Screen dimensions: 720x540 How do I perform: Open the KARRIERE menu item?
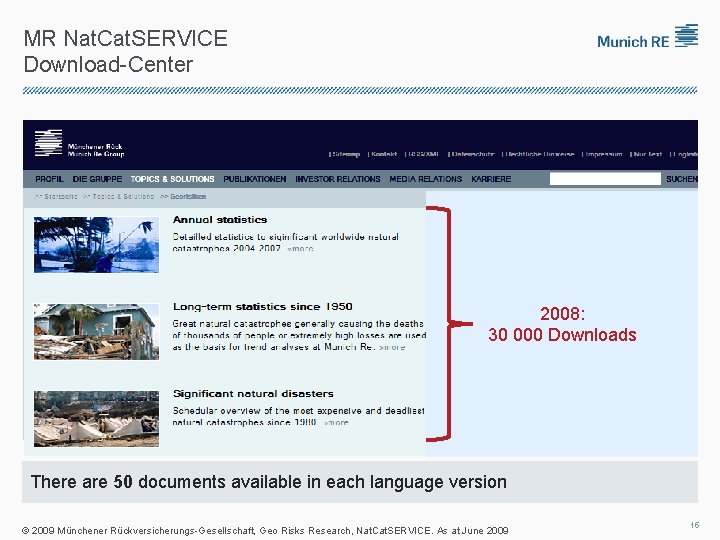click(491, 179)
